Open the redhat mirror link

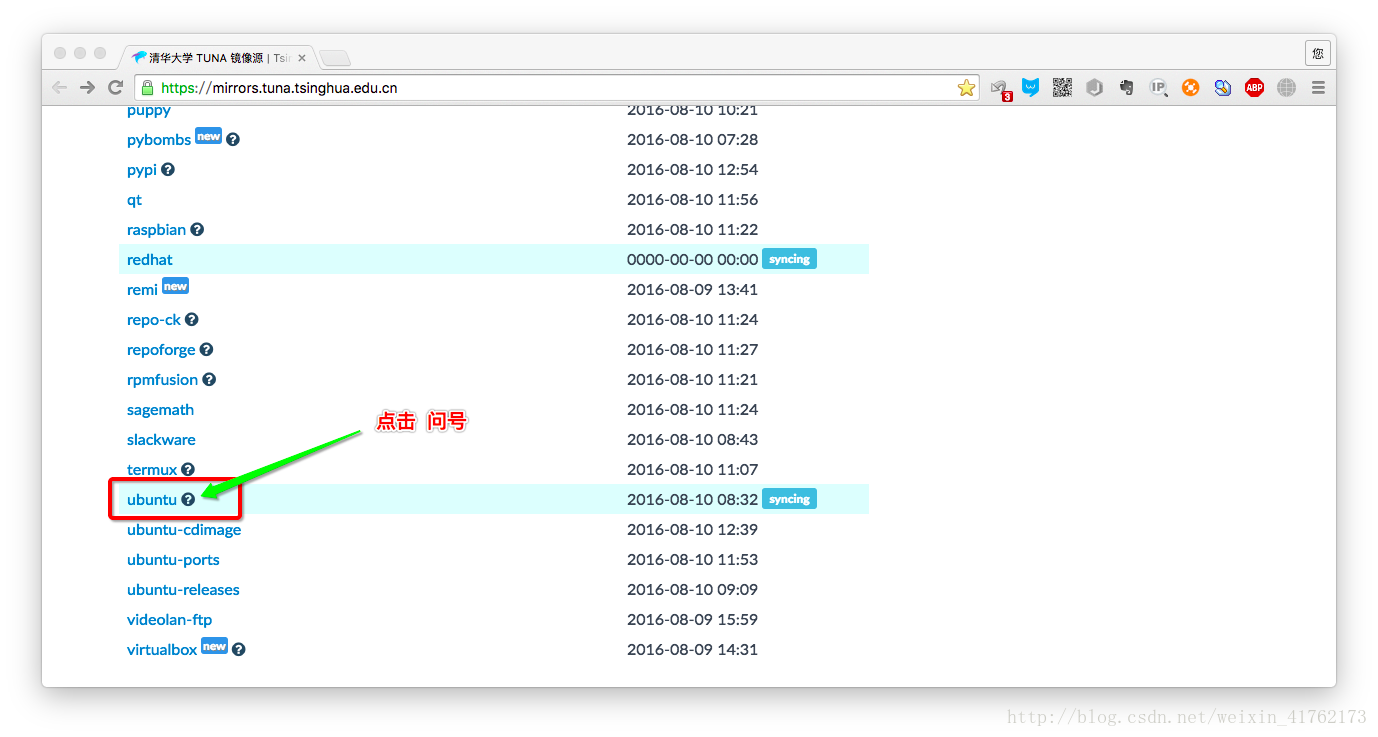click(x=150, y=260)
